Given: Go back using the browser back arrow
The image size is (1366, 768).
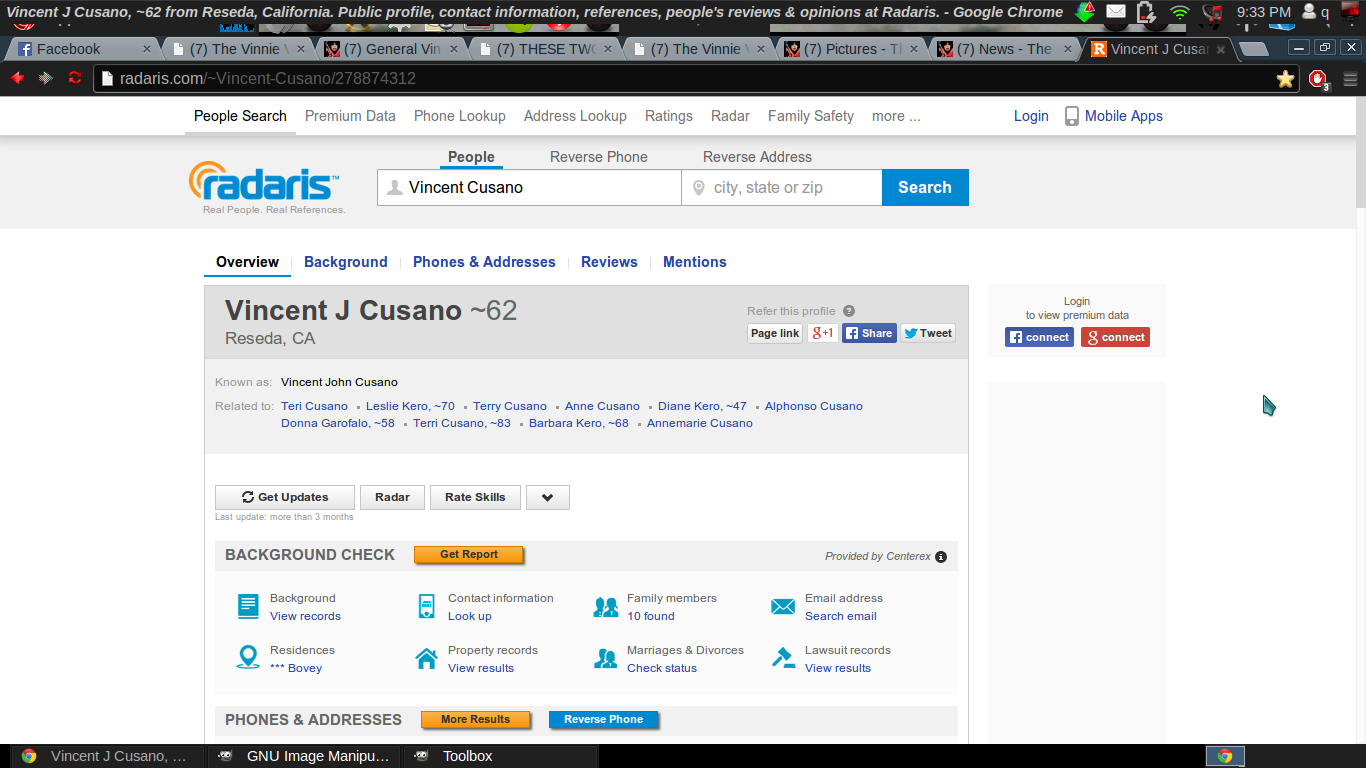Looking at the screenshot, I should click(x=17, y=78).
